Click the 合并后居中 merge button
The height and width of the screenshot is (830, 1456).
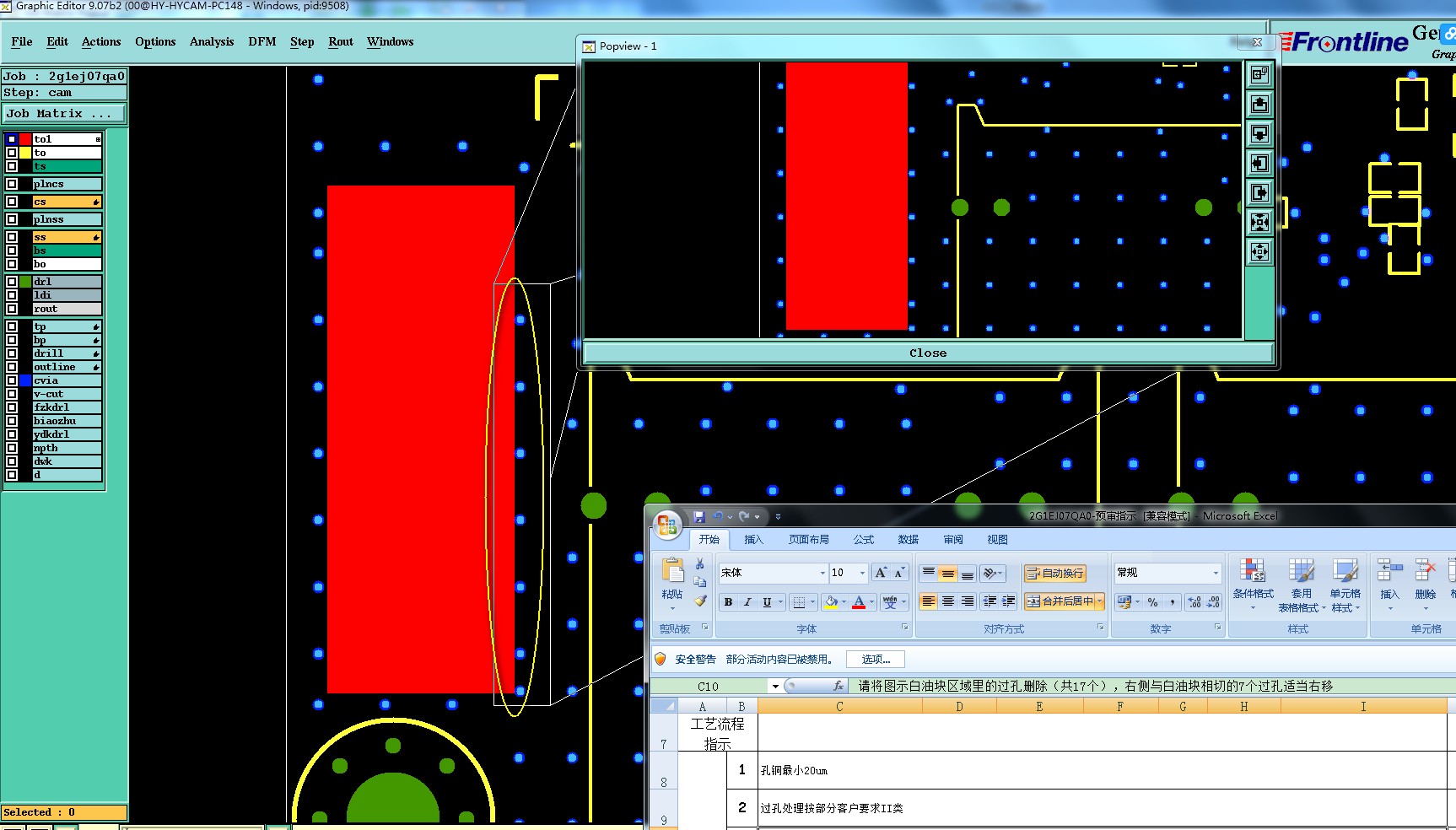1060,601
